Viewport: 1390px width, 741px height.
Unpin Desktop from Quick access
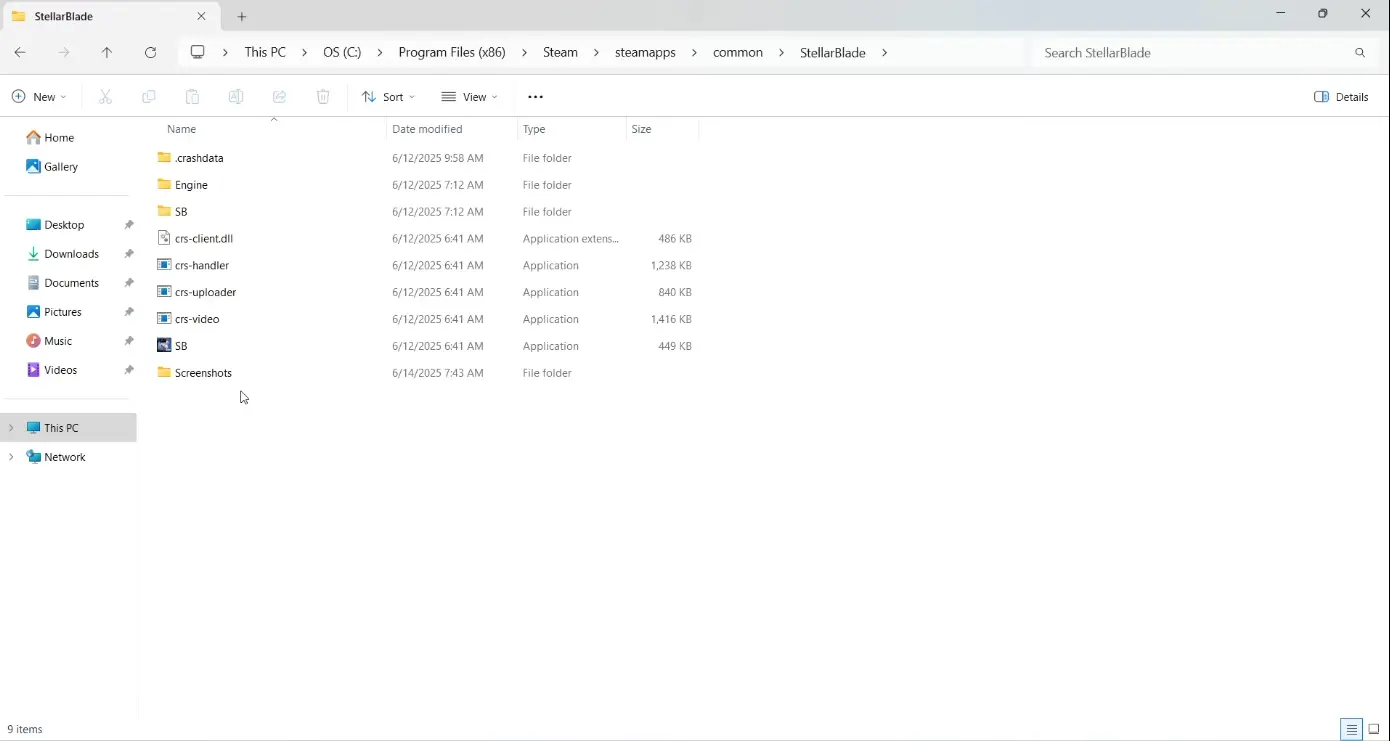point(129,225)
